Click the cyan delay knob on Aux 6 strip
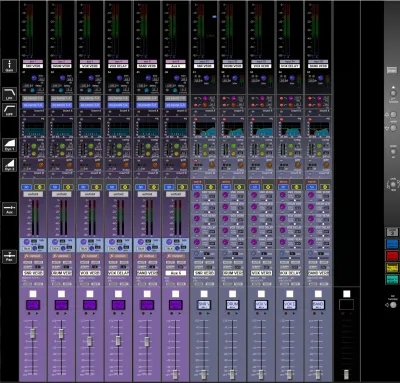The height and width of the screenshot is (383, 400). pos(175,90)
